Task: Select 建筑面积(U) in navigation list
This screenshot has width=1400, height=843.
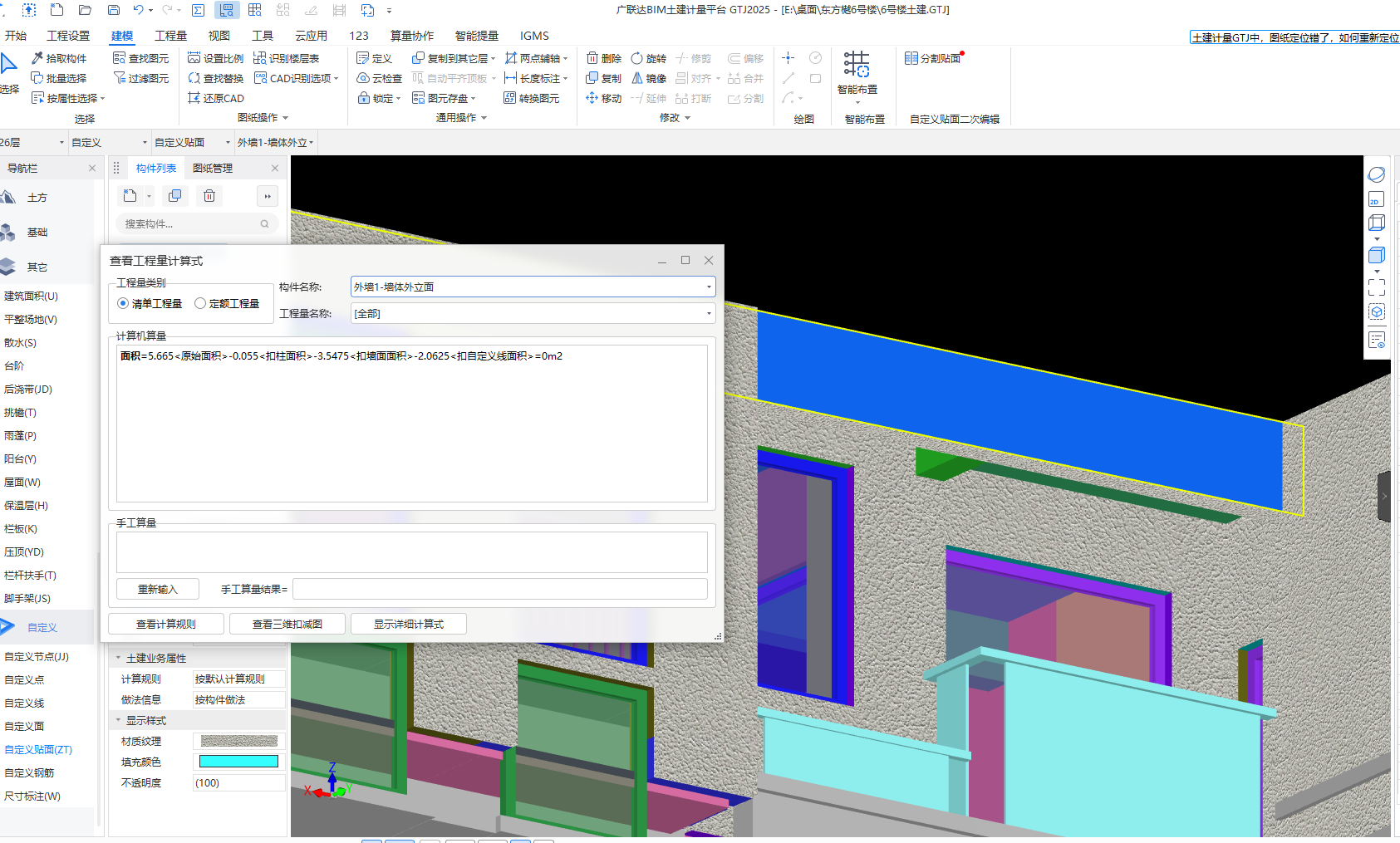Action: point(32,296)
